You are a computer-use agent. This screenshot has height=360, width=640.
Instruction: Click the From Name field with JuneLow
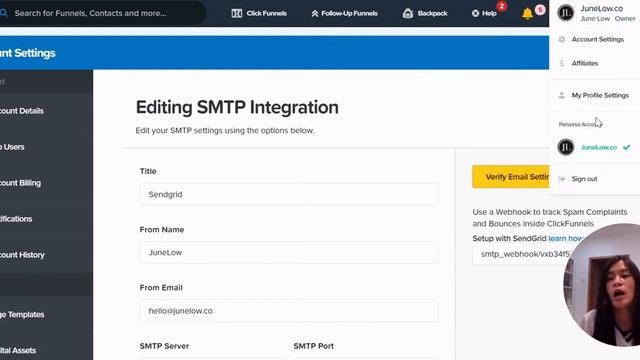[x=289, y=252]
